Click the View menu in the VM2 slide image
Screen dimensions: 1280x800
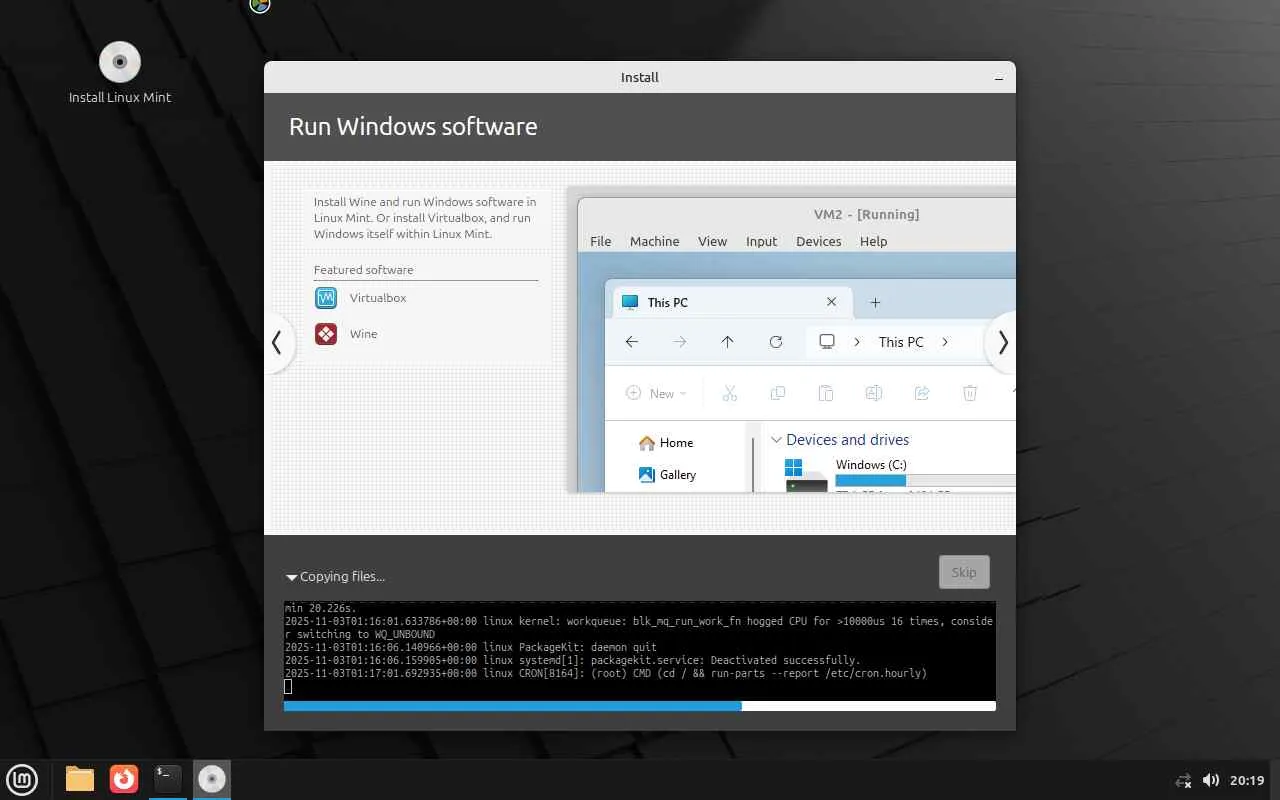pos(712,241)
